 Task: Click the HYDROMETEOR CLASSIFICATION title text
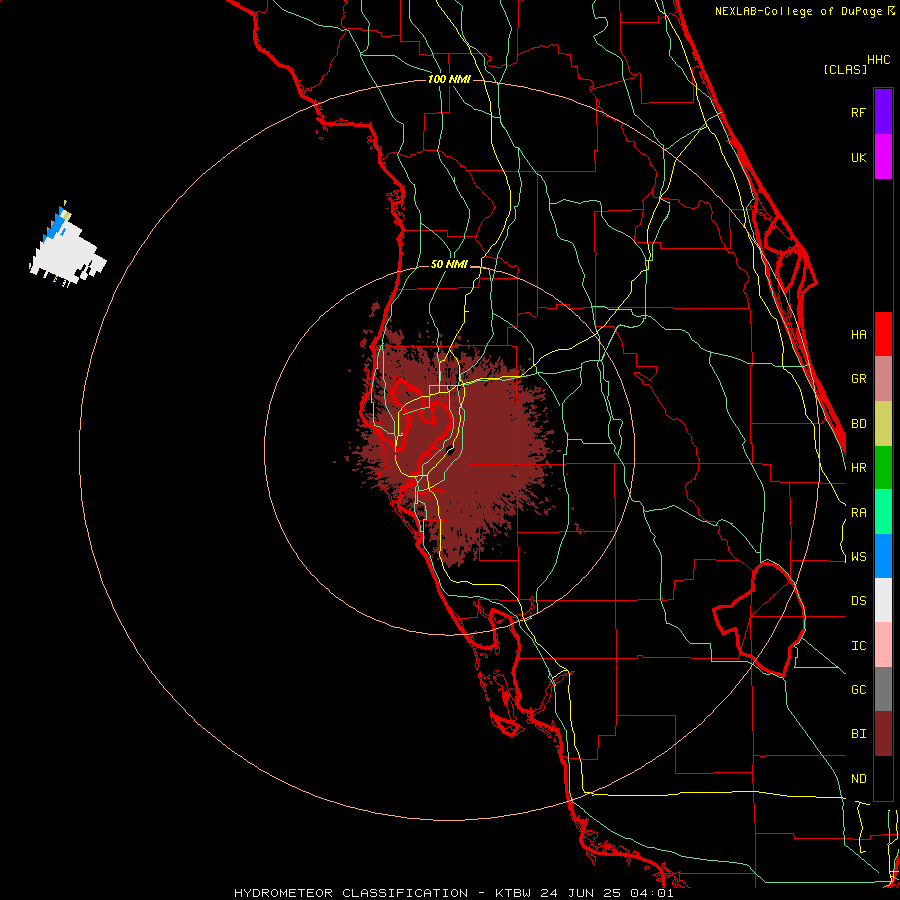click(x=351, y=893)
